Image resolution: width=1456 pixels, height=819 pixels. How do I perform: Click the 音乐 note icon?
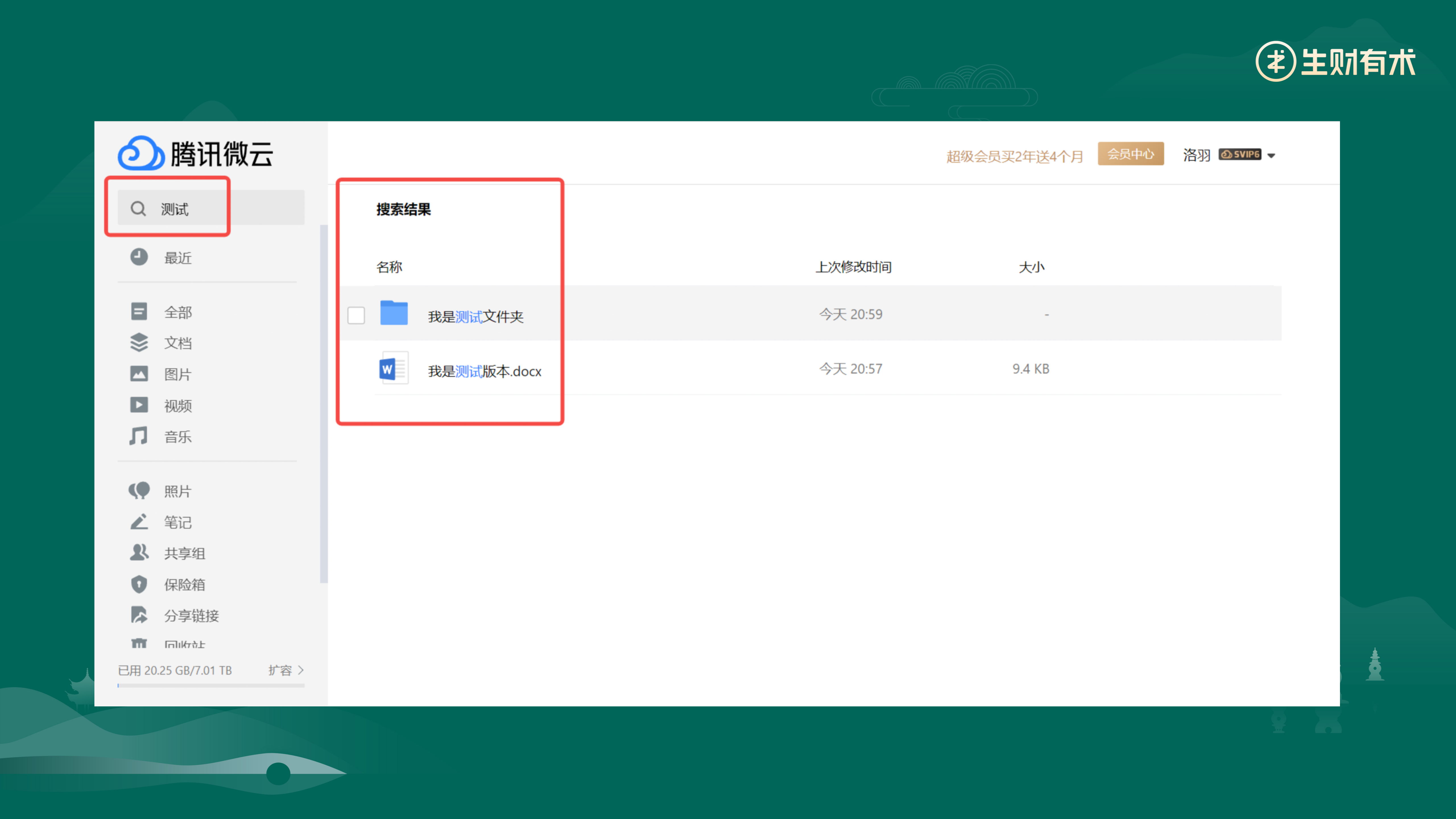coord(138,436)
